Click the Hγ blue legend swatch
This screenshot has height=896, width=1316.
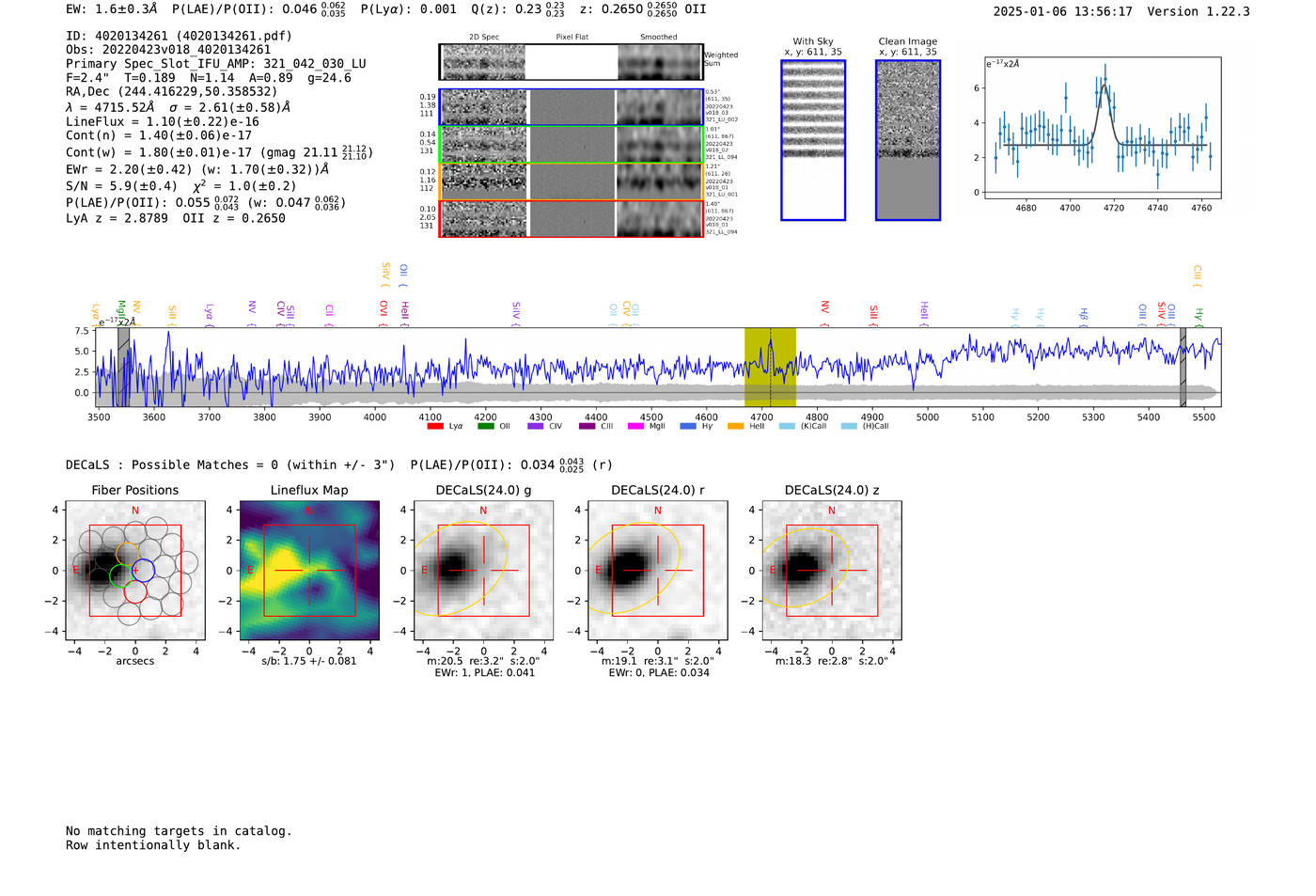tap(688, 427)
